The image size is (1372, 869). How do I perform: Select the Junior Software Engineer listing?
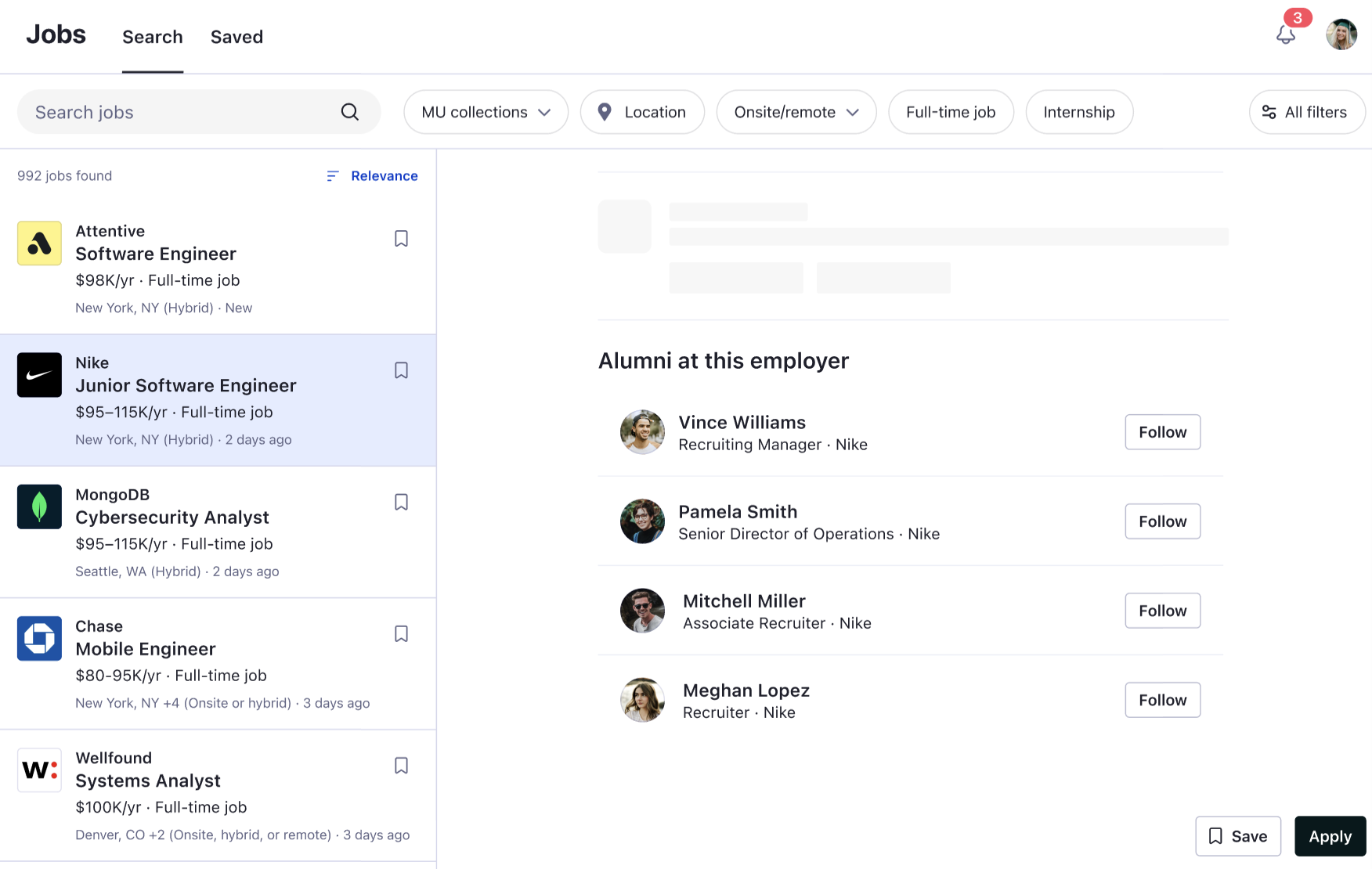(x=218, y=400)
